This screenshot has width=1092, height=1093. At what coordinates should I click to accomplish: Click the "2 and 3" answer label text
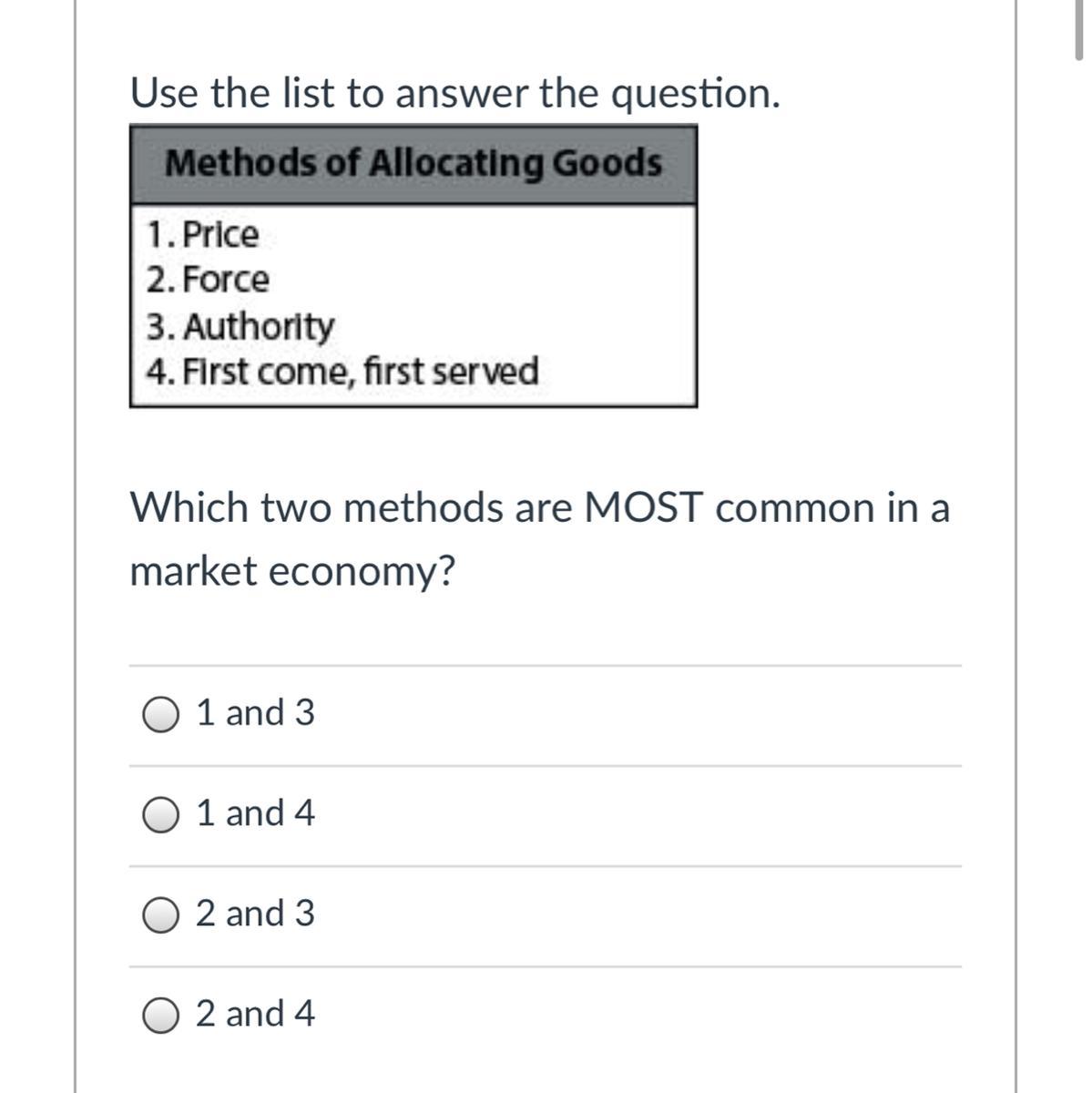point(255,913)
